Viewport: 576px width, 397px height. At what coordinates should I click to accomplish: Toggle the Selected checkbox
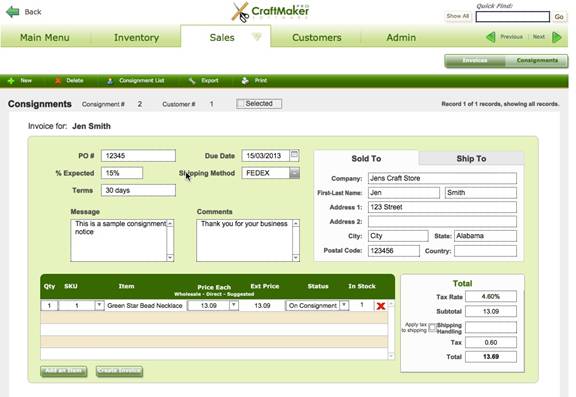click(241, 104)
